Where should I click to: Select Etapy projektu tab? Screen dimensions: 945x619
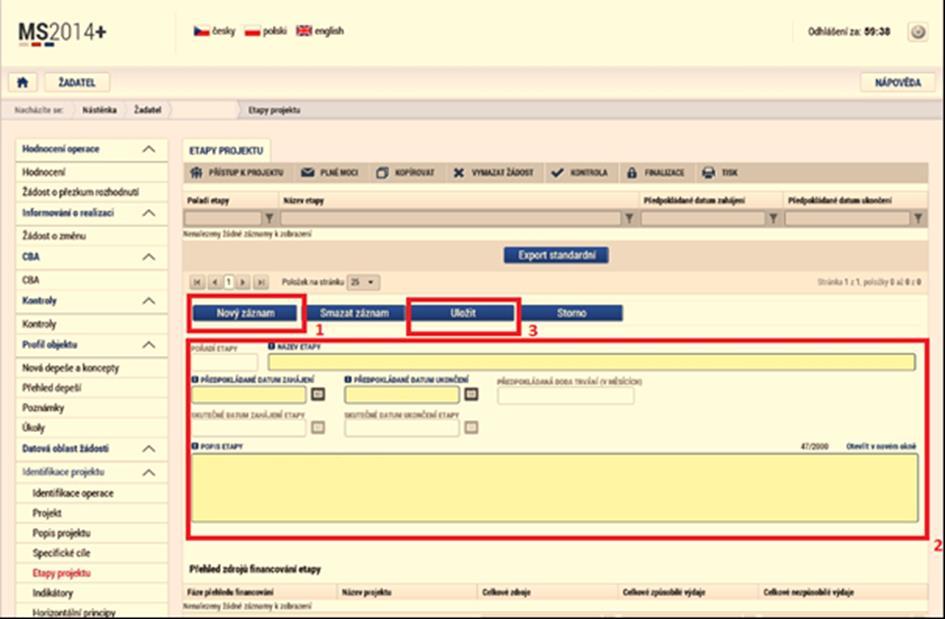pos(226,151)
